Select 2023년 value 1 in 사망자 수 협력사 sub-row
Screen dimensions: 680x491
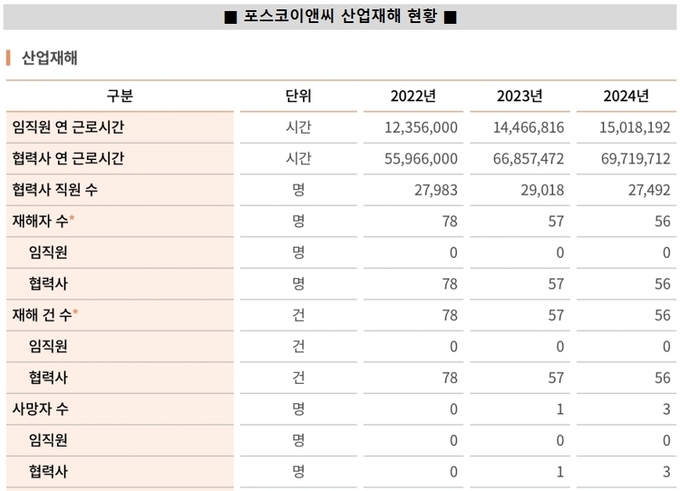tap(560, 471)
